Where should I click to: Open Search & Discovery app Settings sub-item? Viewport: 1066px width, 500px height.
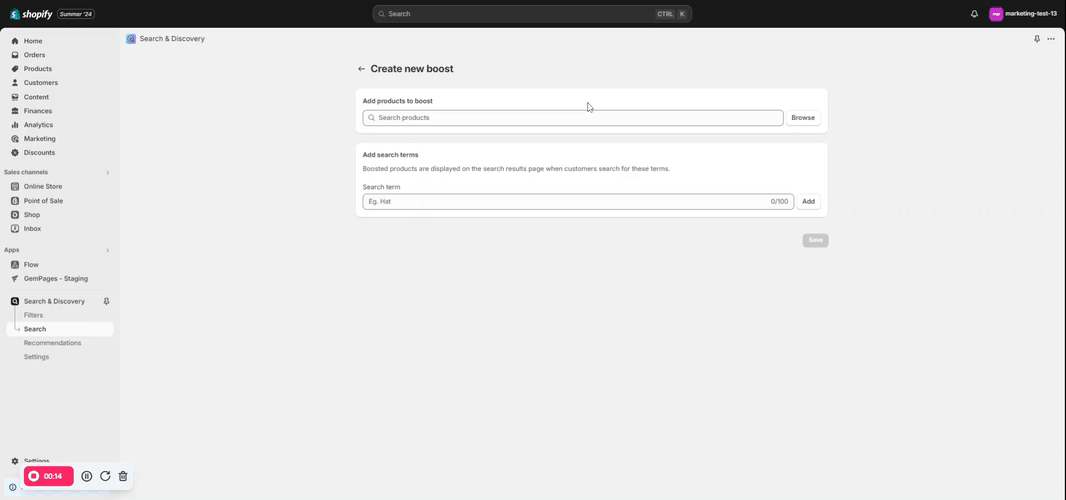(x=36, y=357)
